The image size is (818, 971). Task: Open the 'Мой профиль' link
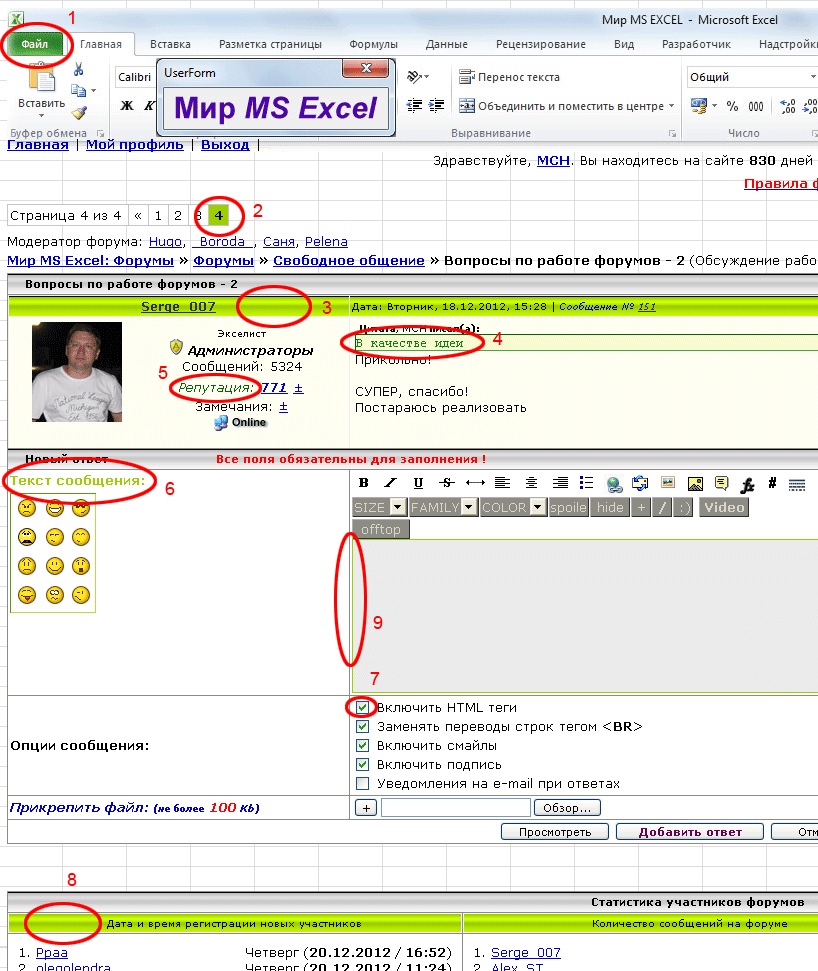coord(134,145)
